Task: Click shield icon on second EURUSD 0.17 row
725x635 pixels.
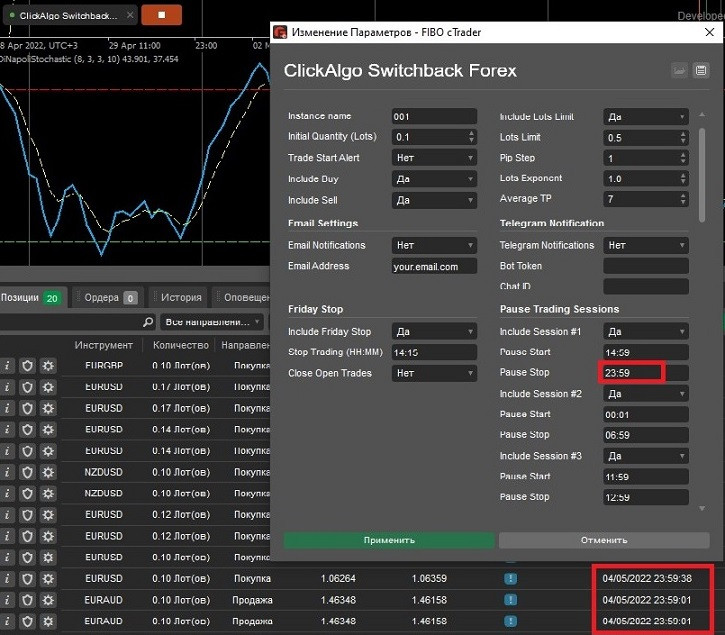Action: pyautogui.click(x=27, y=408)
